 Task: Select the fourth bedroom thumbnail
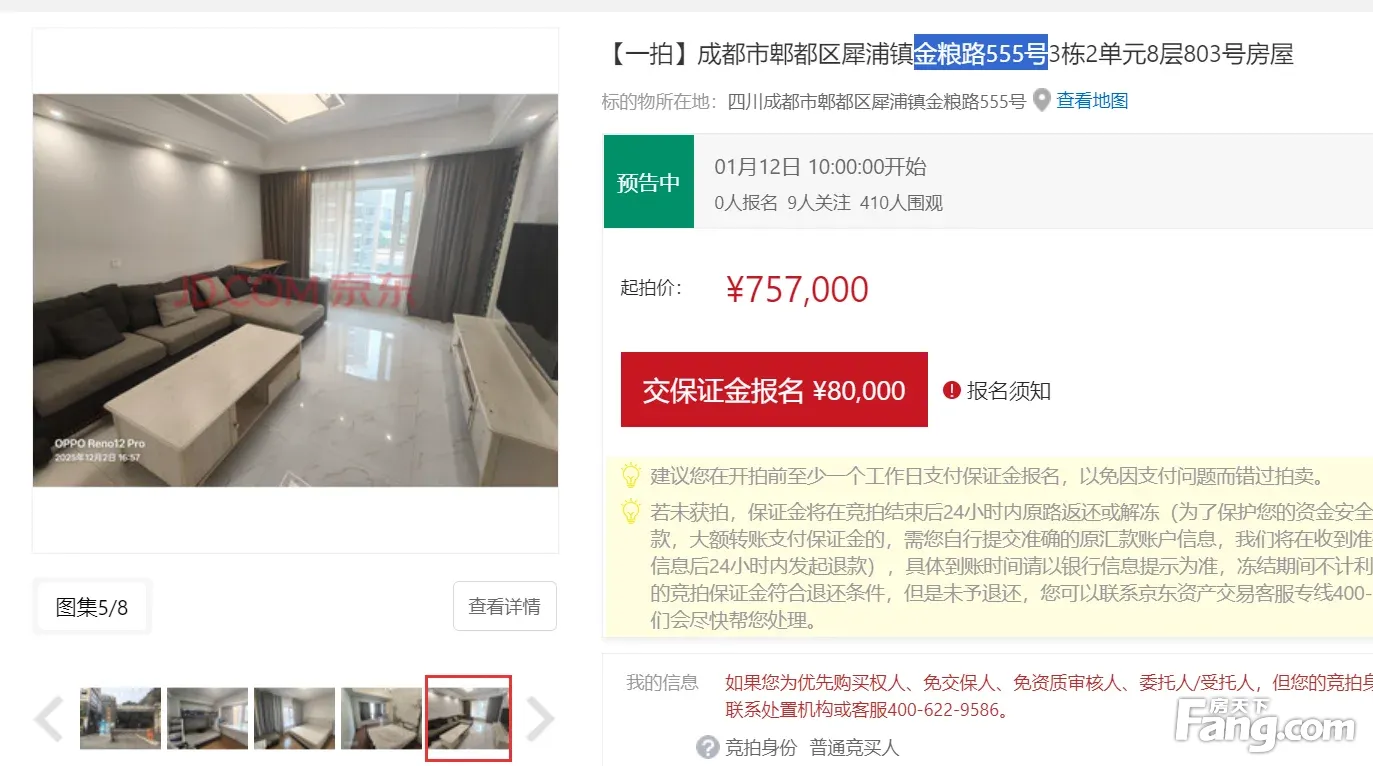381,718
